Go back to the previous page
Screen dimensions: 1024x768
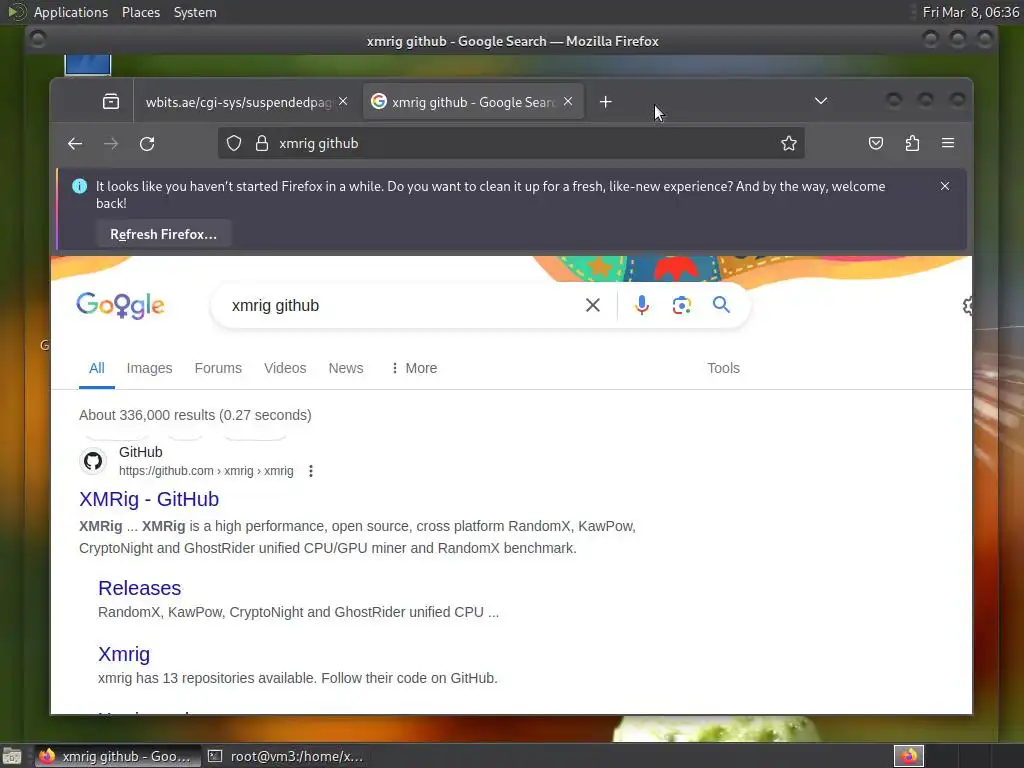click(75, 144)
